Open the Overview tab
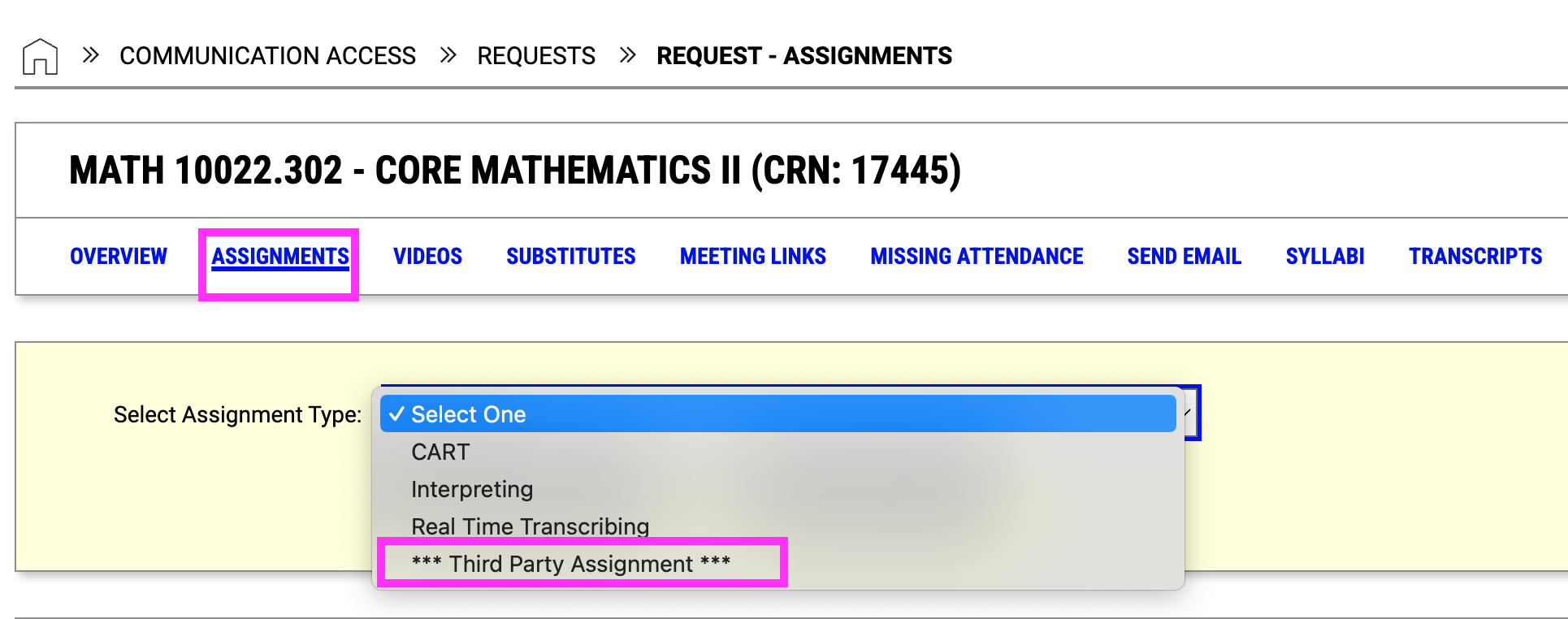This screenshot has height=619, width=1568. 119,256
